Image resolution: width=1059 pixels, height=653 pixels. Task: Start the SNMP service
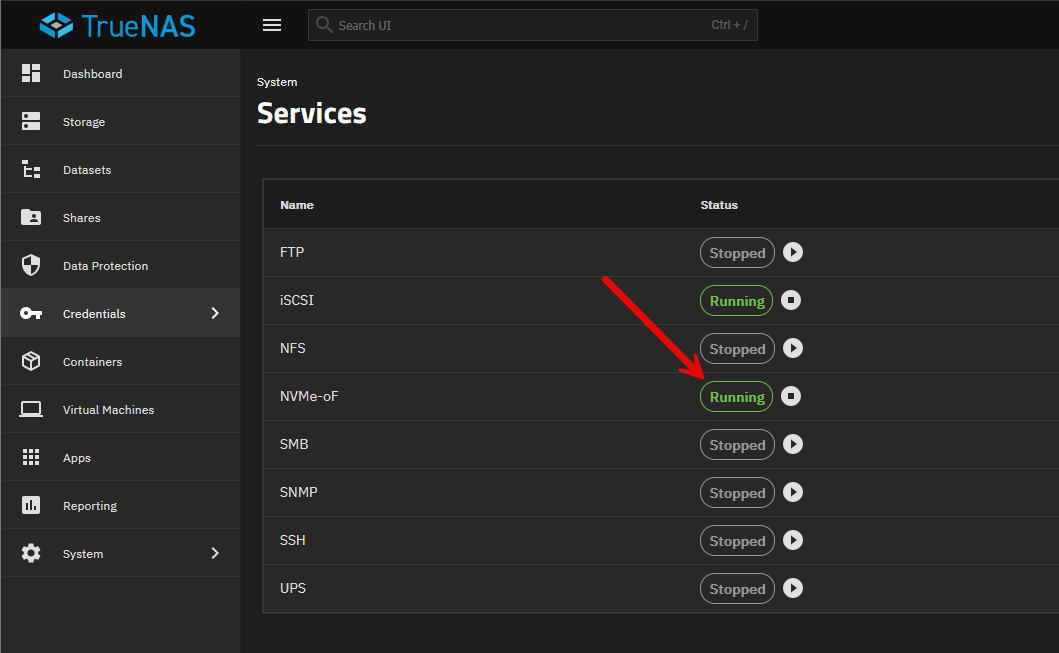pos(793,492)
